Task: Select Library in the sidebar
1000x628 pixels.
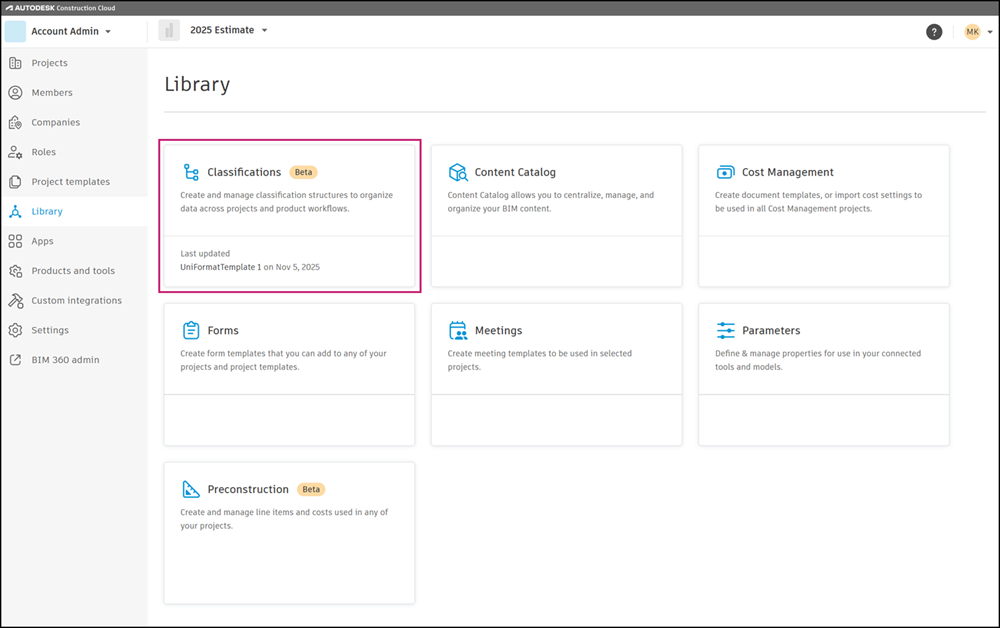Action: point(47,212)
